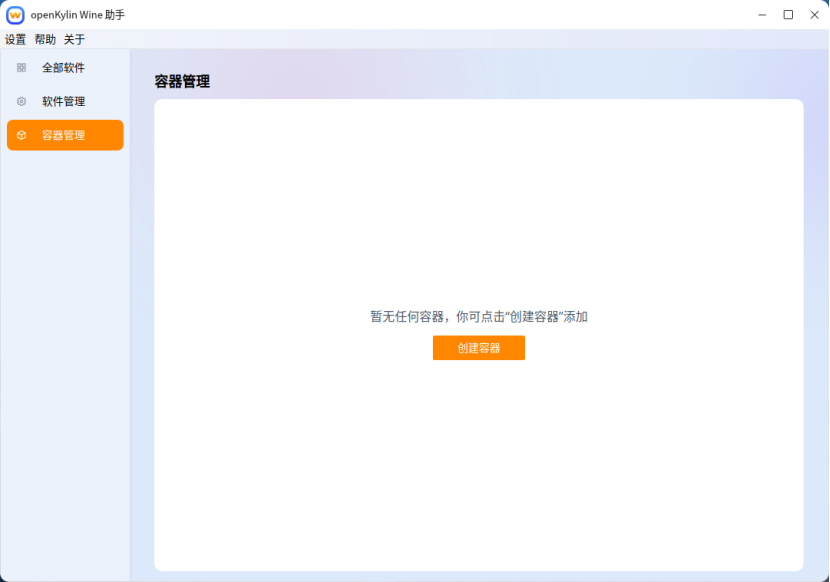Click the 暂无任何容器 hint text

click(x=479, y=317)
